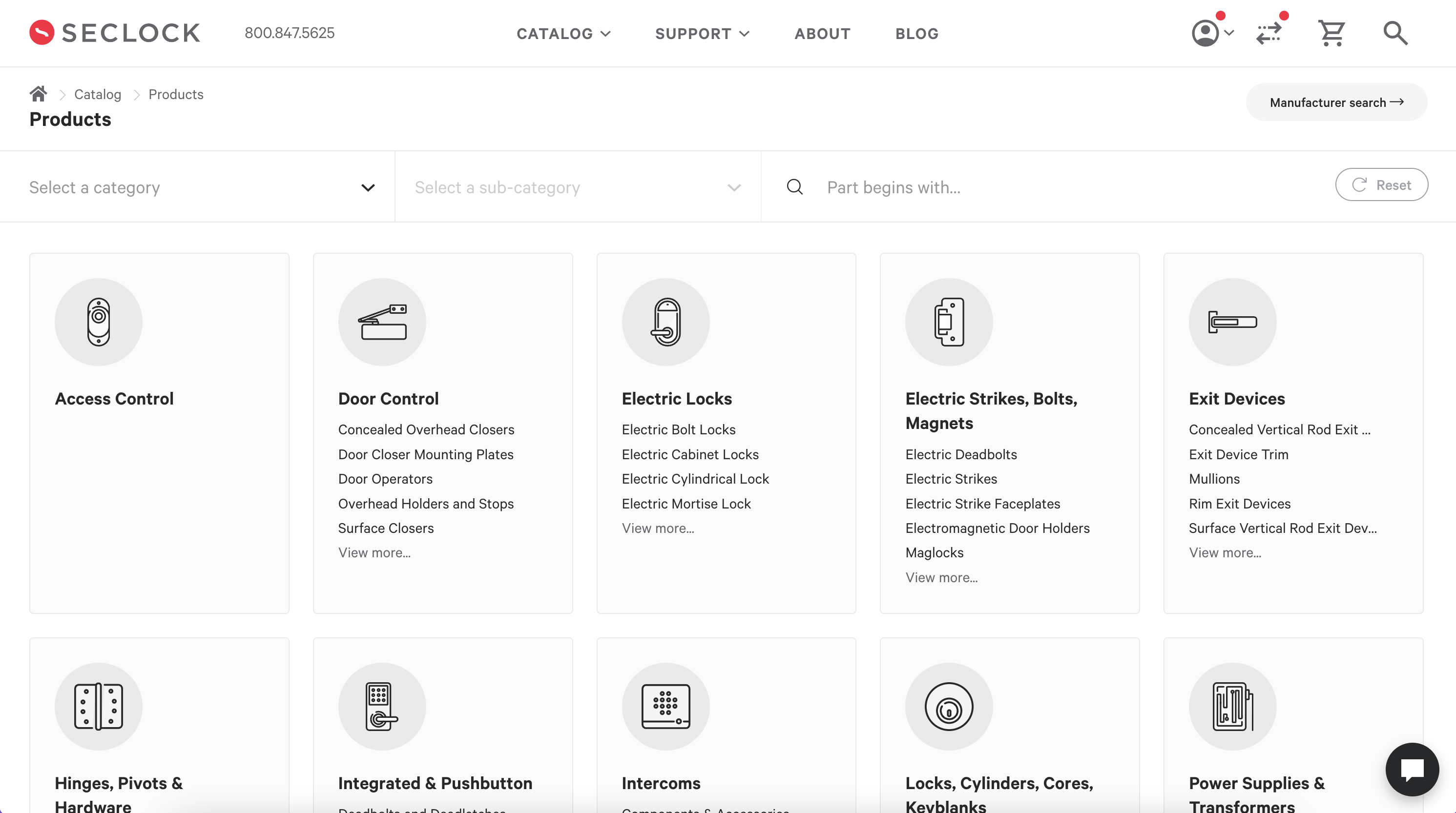
Task: Call the 800.847.5625 phone link
Action: [290, 33]
